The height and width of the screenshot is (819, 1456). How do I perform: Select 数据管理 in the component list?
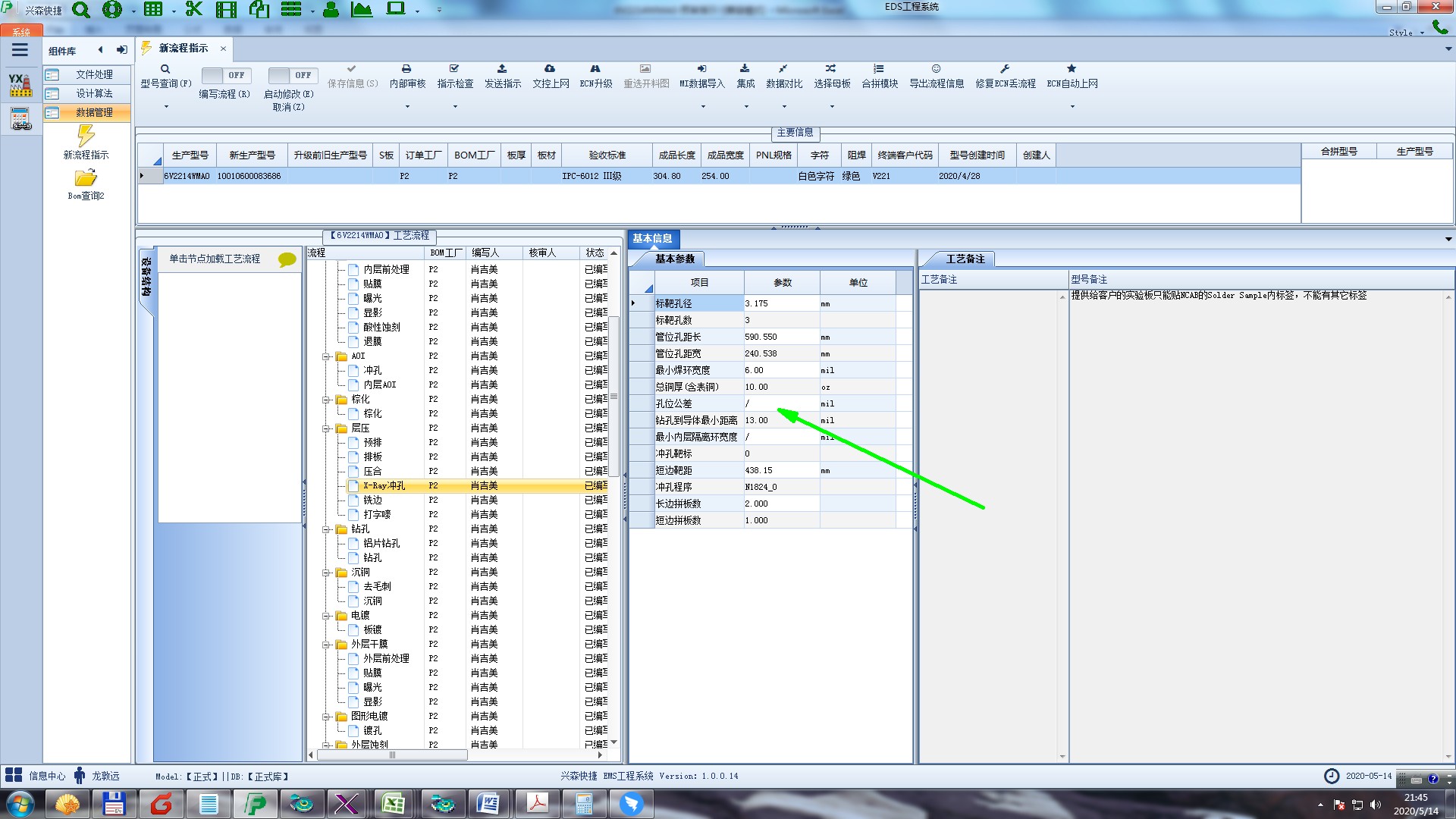pyautogui.click(x=94, y=112)
